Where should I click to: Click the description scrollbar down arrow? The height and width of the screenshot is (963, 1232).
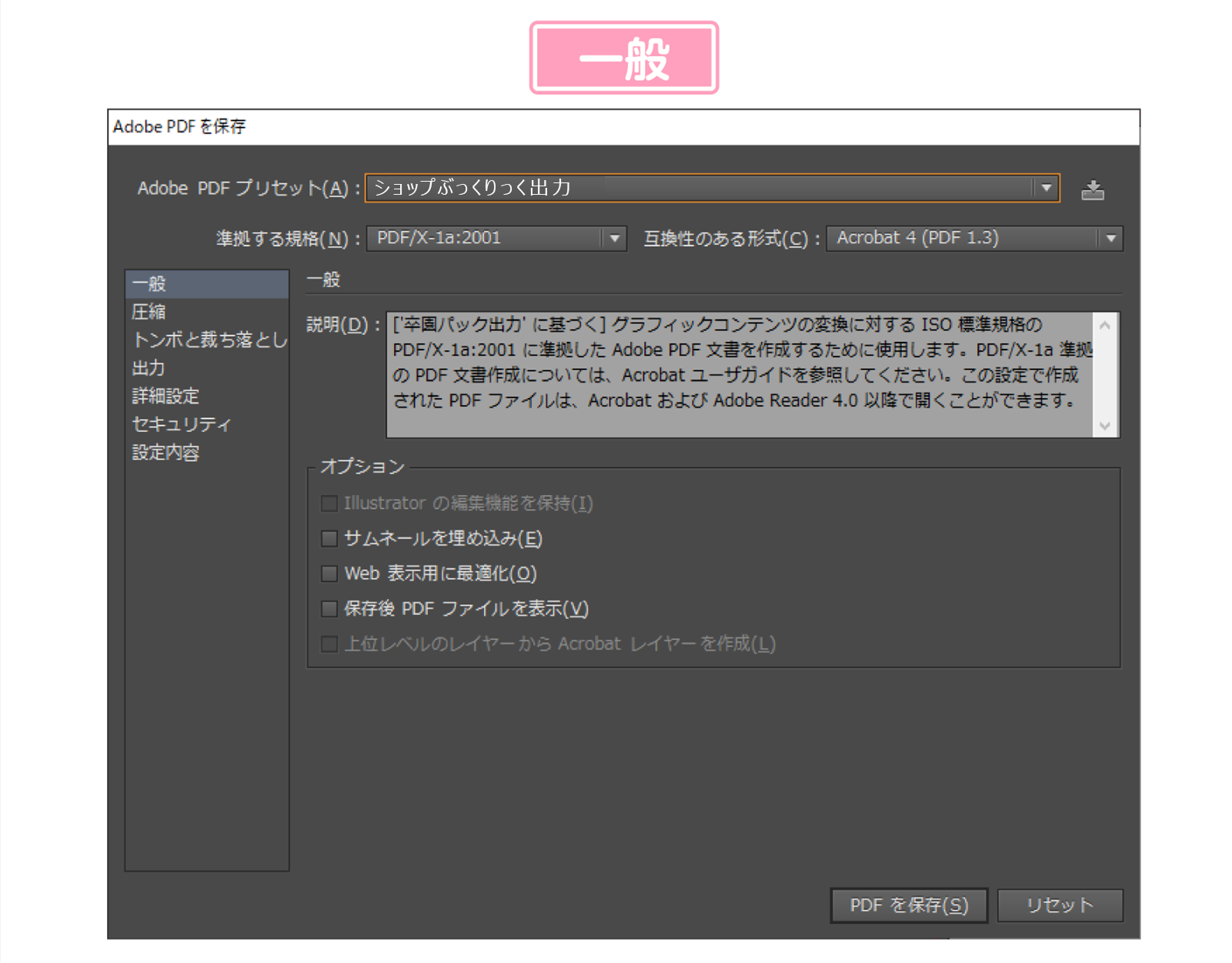(1105, 426)
